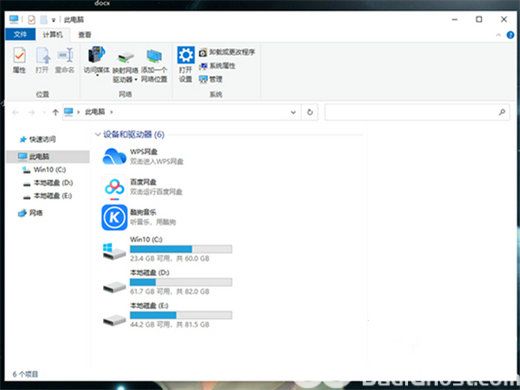The height and width of the screenshot is (390, 520).
Task: Click the WPS网盘 cloud icon
Action: (114, 157)
